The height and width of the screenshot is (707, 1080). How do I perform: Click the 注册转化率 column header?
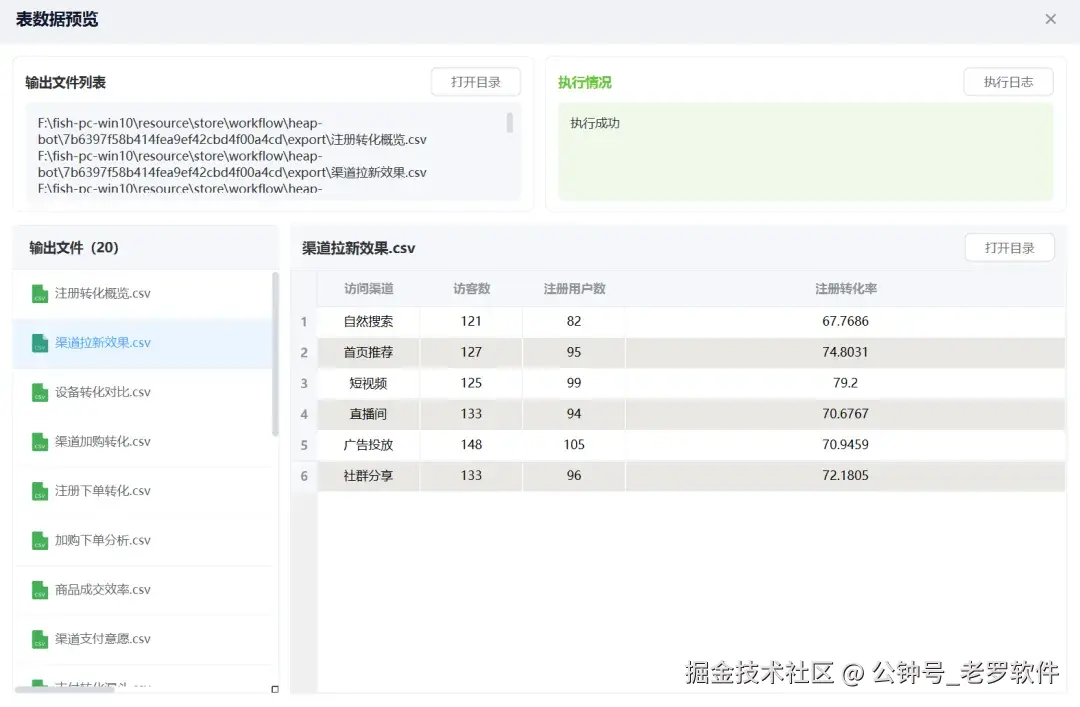(845, 289)
